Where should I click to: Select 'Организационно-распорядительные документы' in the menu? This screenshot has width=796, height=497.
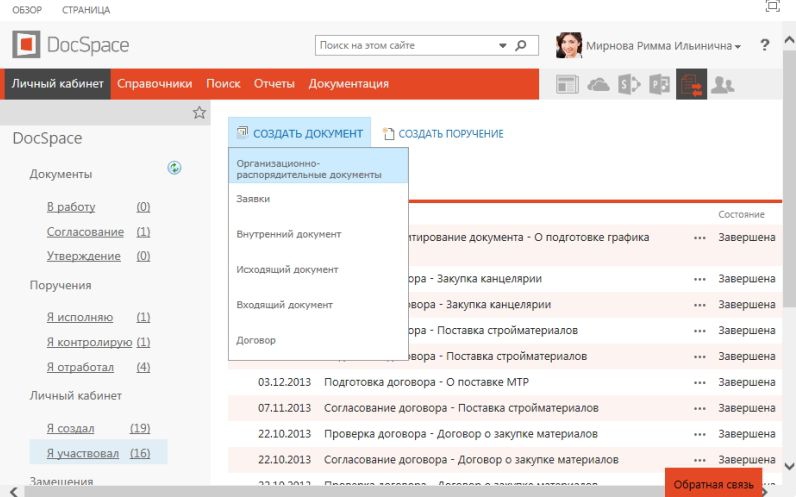point(318,166)
